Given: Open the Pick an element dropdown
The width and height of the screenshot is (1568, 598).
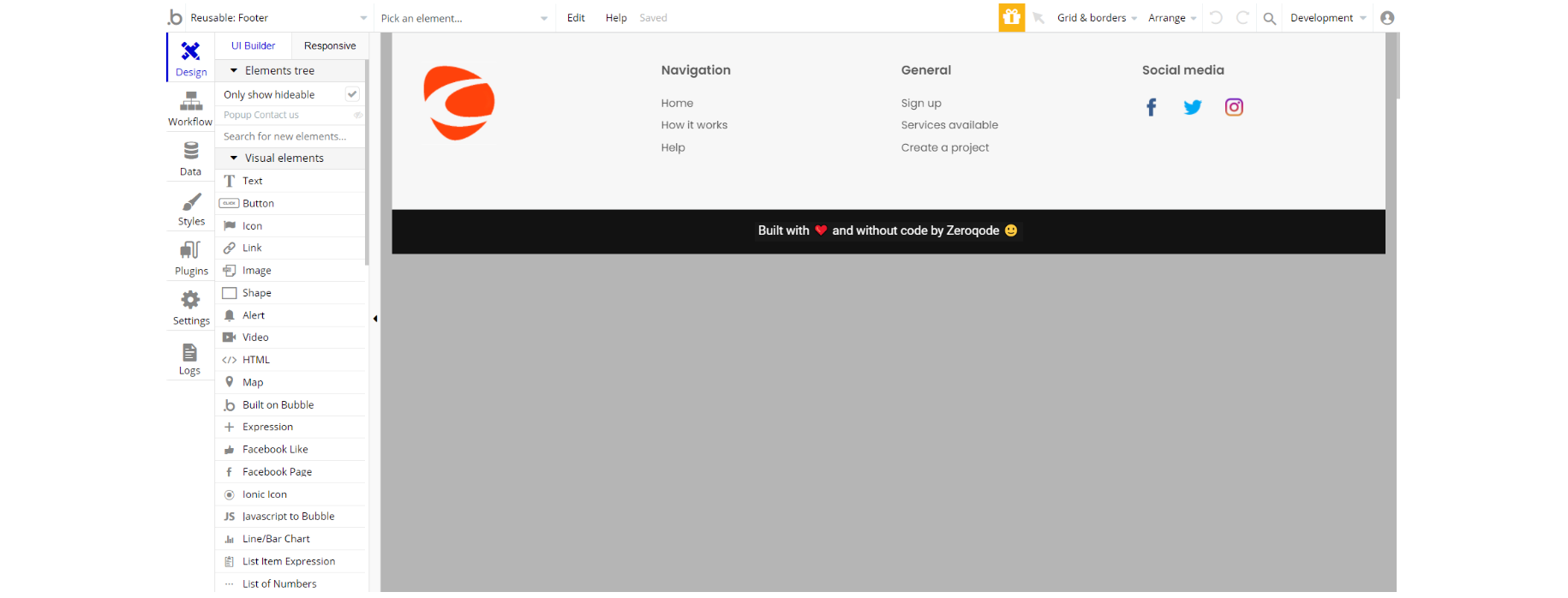Looking at the screenshot, I should (464, 18).
